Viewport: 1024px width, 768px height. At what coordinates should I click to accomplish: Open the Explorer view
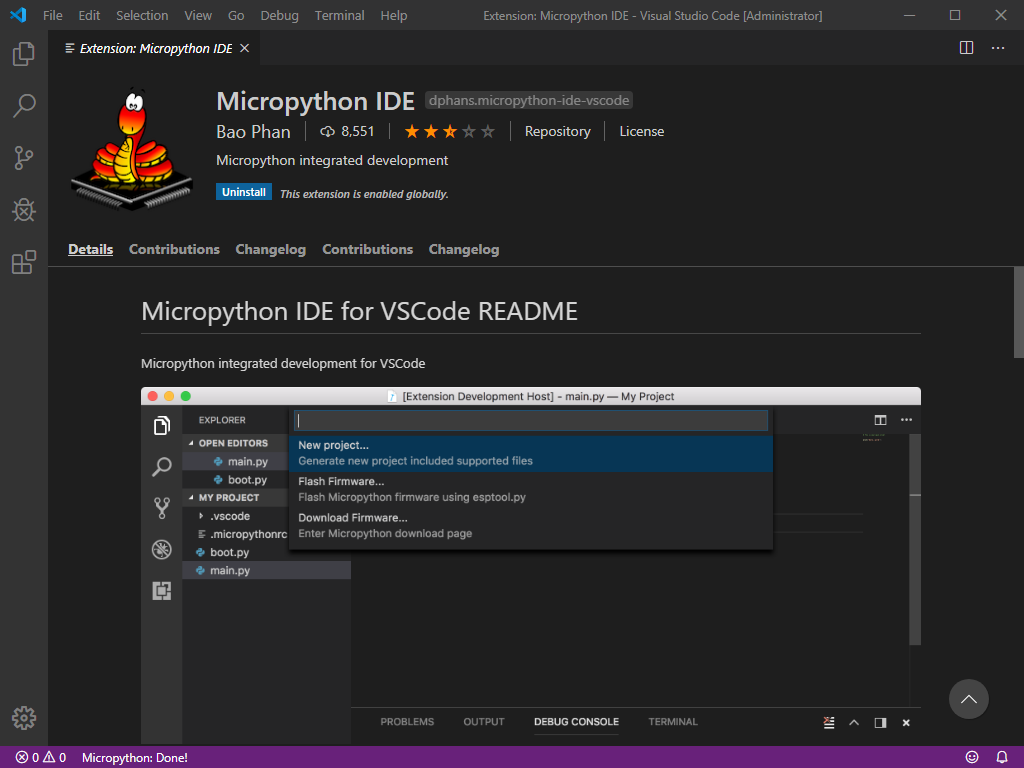tap(24, 54)
